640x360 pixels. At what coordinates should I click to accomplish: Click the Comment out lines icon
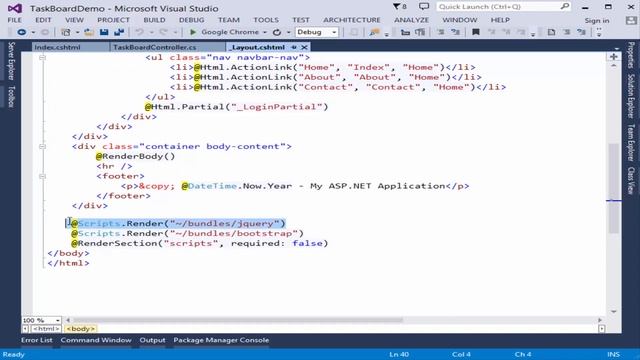[x=441, y=32]
